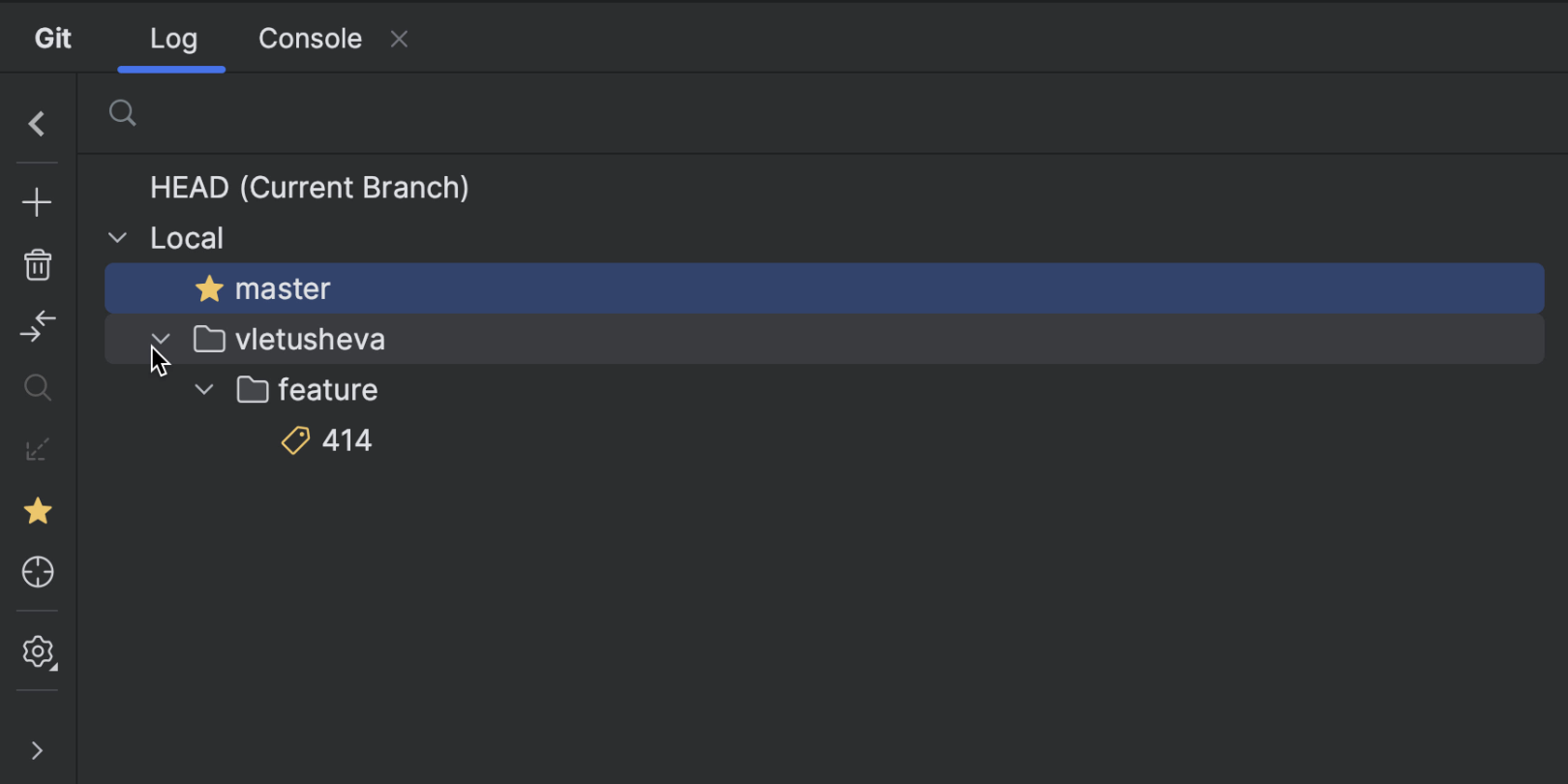This screenshot has width=1568, height=784.
Task: Fetch branches with the fetch arrows icon
Action: (x=37, y=326)
